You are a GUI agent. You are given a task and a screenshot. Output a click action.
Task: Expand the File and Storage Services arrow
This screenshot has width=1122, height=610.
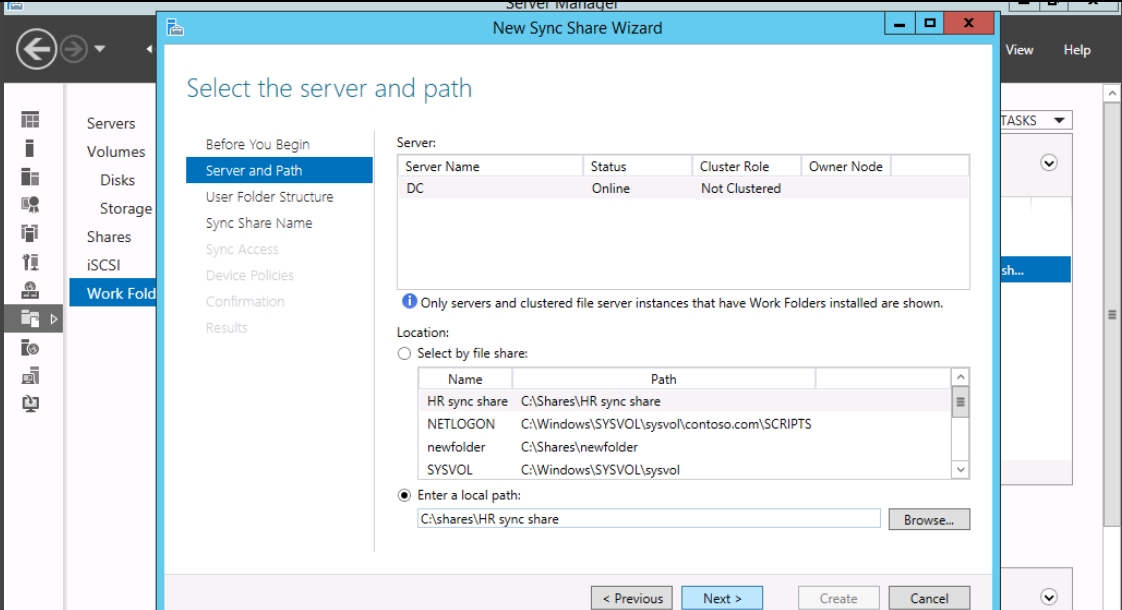tap(54, 319)
